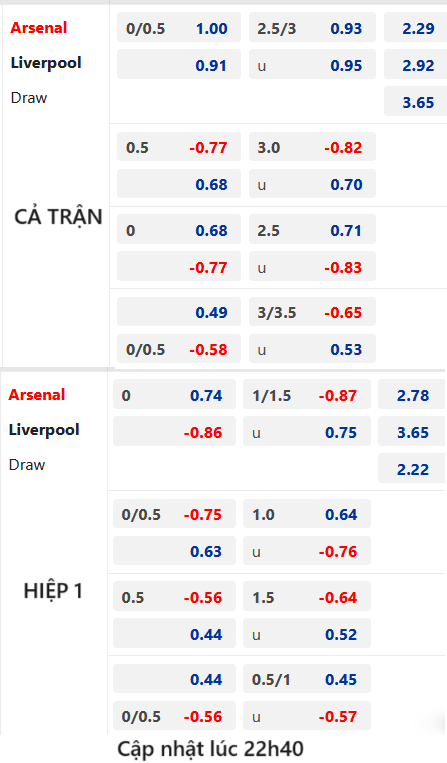The width and height of the screenshot is (447, 763).
Task: Pick first-half Draw odds 2.22
Action: tap(411, 468)
